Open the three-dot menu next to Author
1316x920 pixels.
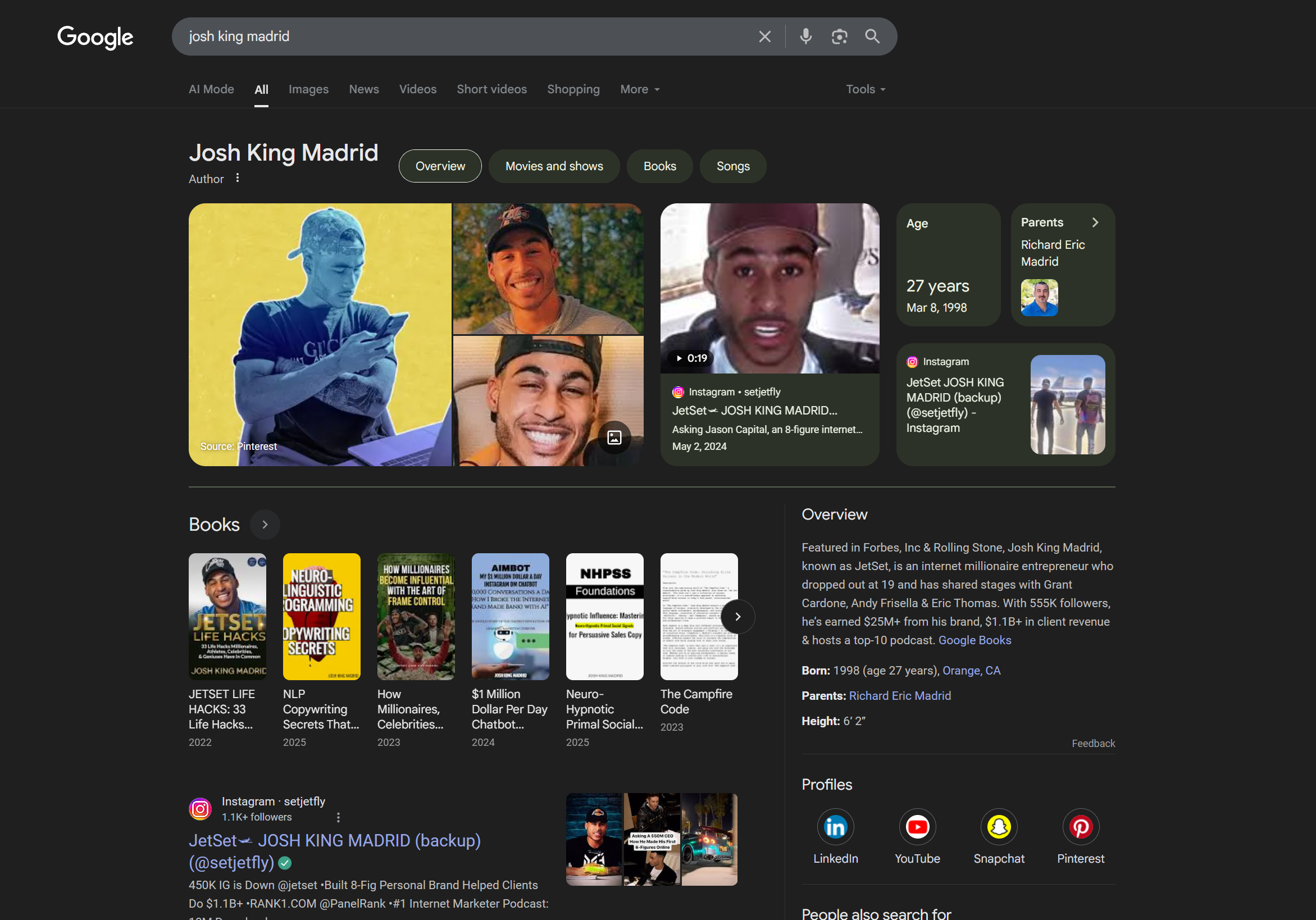[x=237, y=178]
